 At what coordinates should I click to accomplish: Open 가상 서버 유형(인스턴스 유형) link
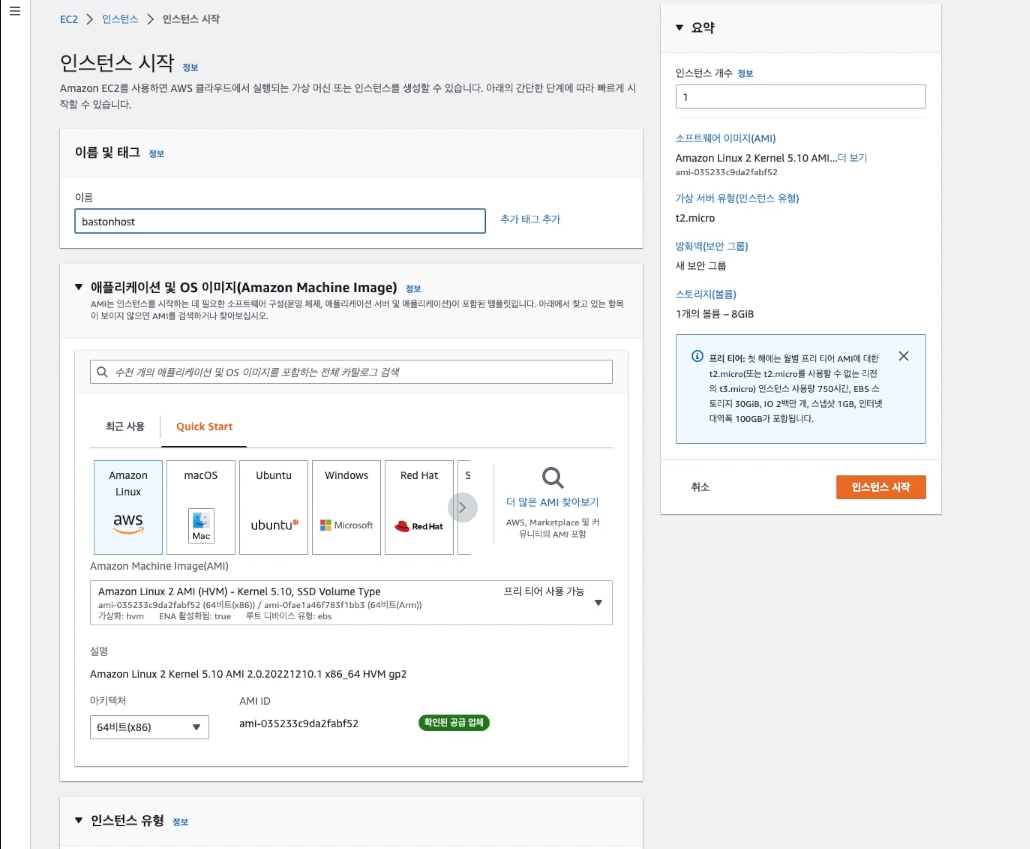coord(737,198)
